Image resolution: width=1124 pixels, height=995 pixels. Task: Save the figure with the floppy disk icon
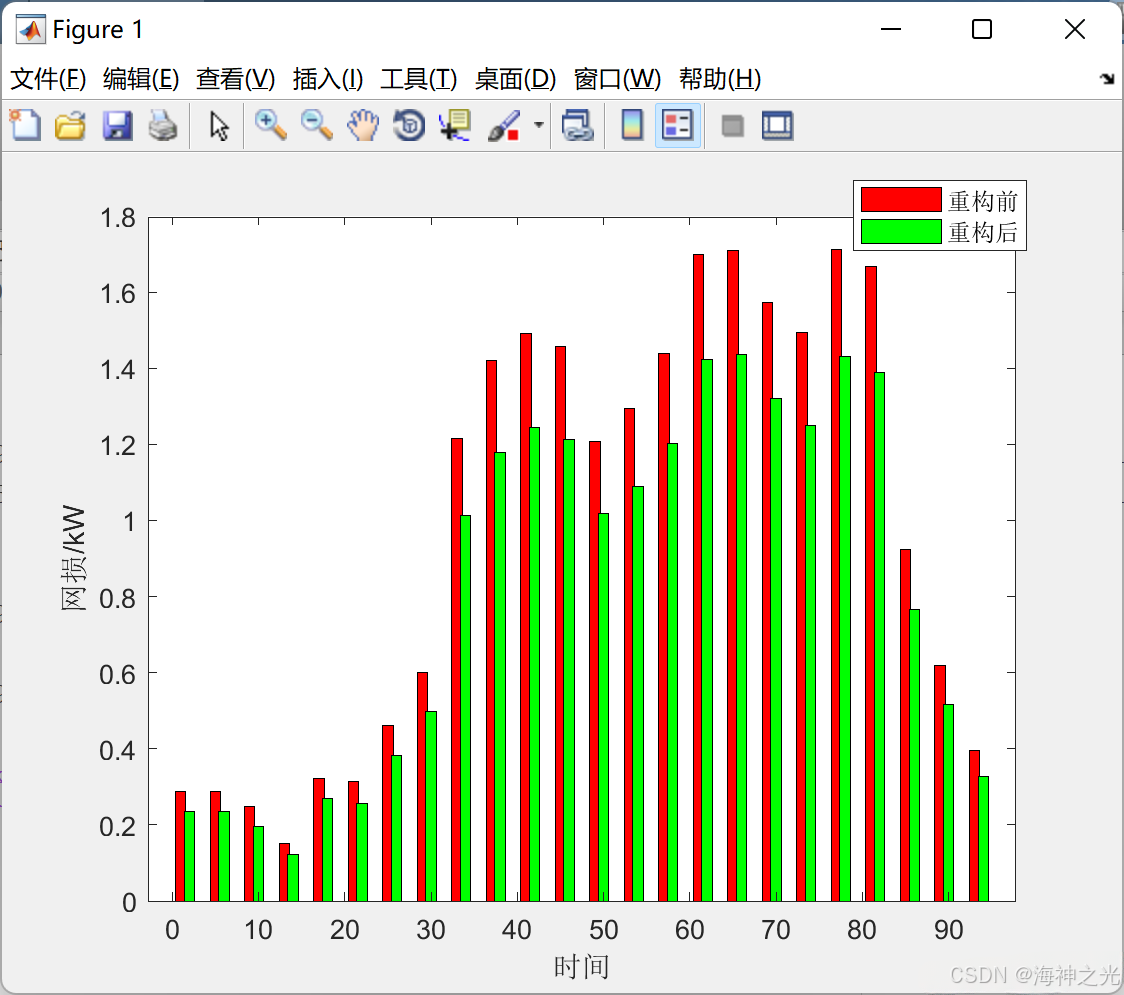(x=117, y=125)
